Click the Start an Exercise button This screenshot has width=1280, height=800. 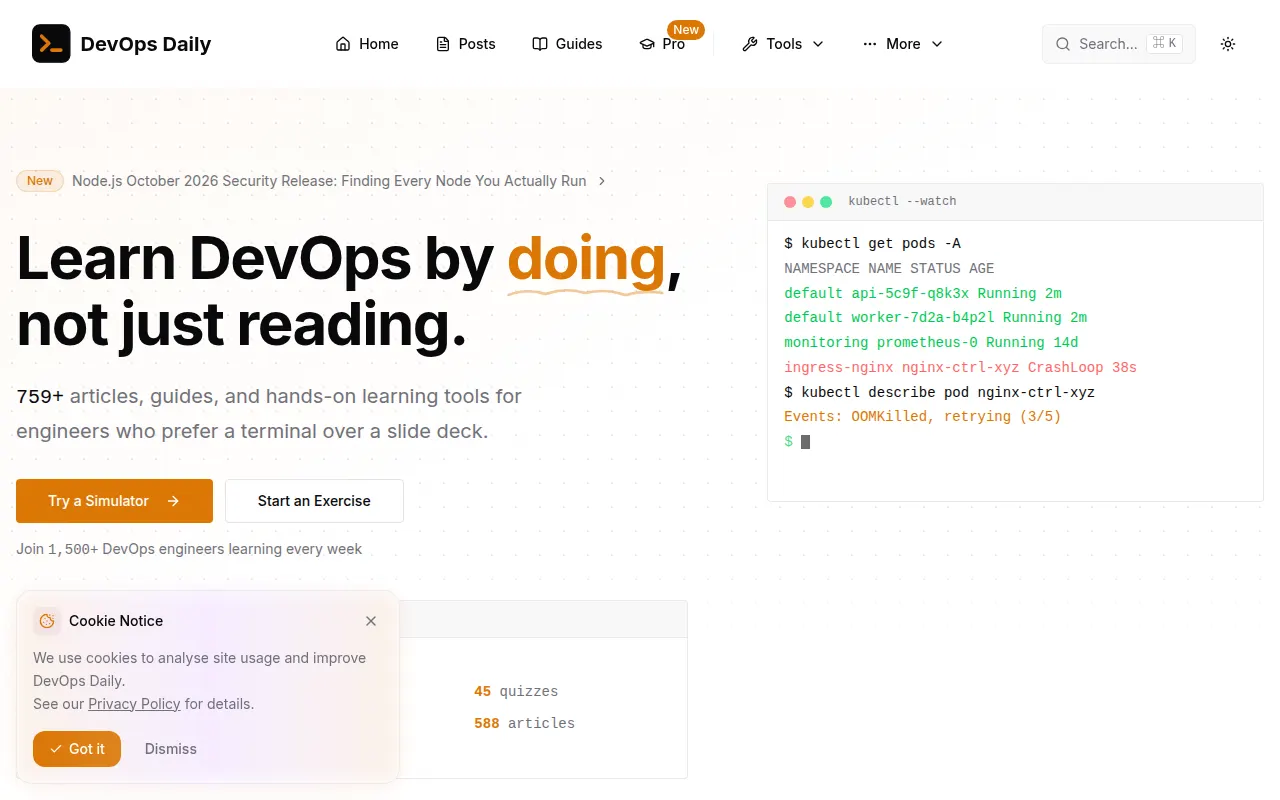pos(314,501)
